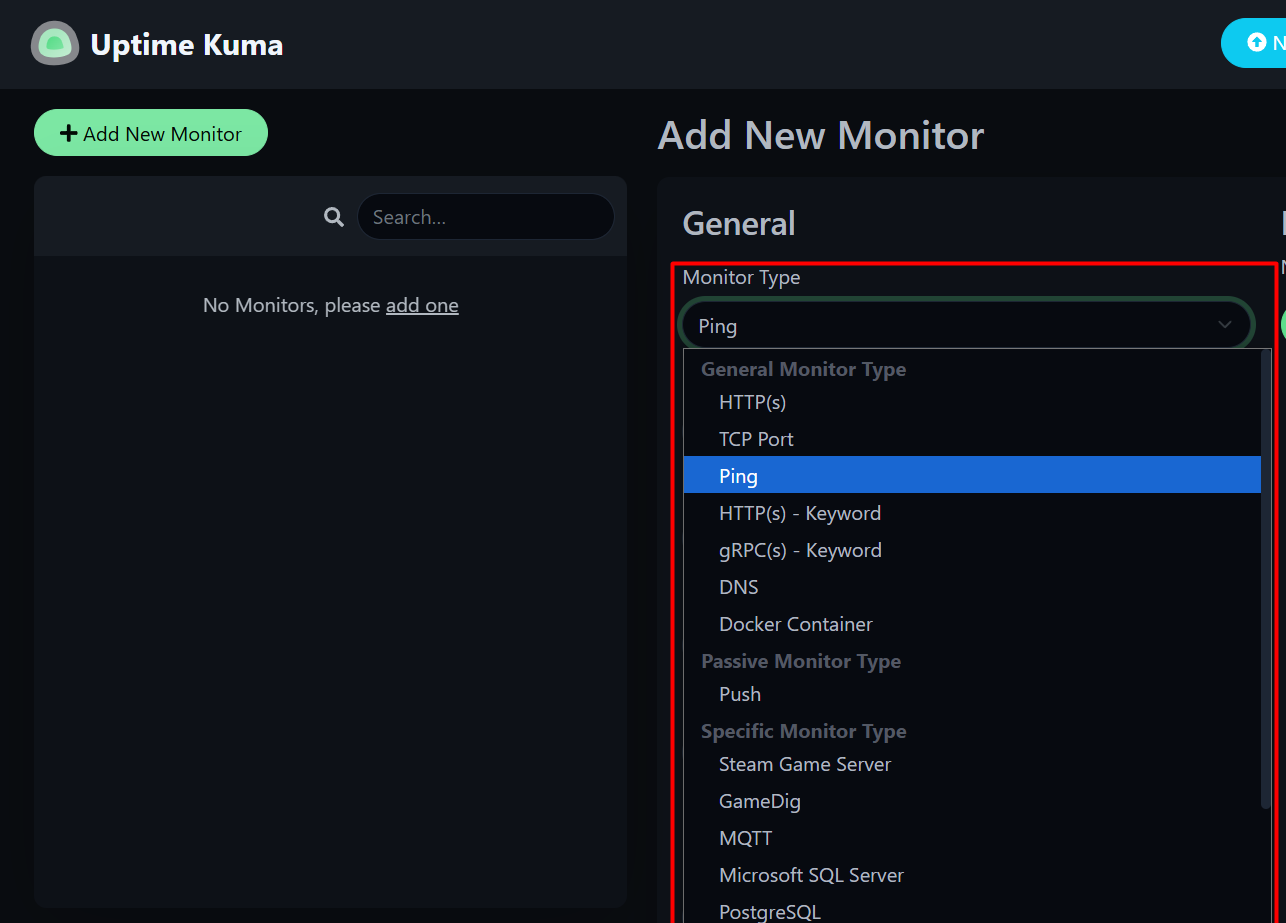Open the Monitor Type dropdown showing Ping
Viewport: 1286px width, 923px height.
(966, 325)
